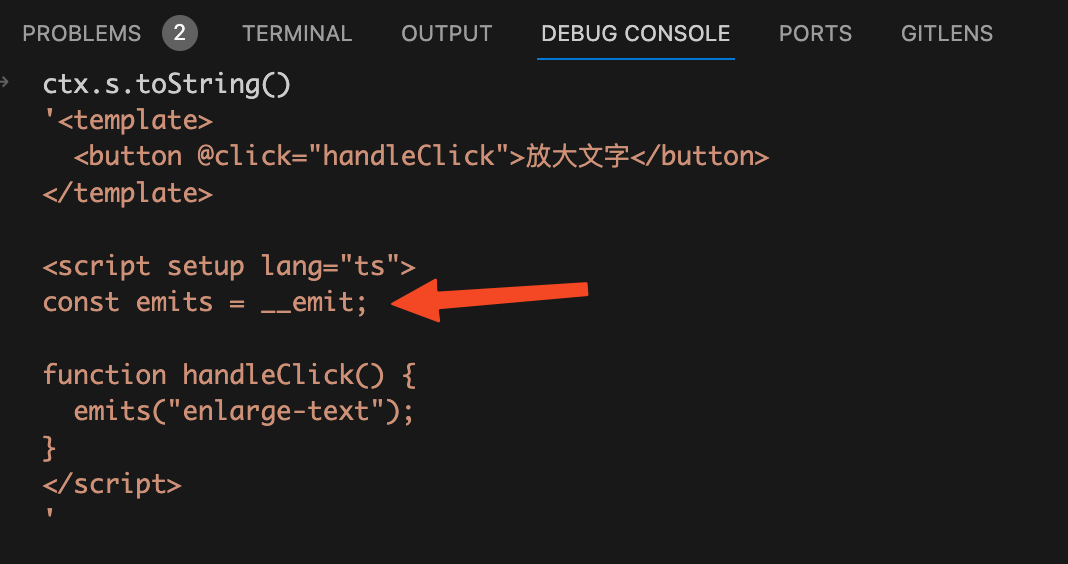Viewport: 1068px width, 564px height.
Task: Click the ctx.s.toString() console entry
Action: [x=166, y=84]
